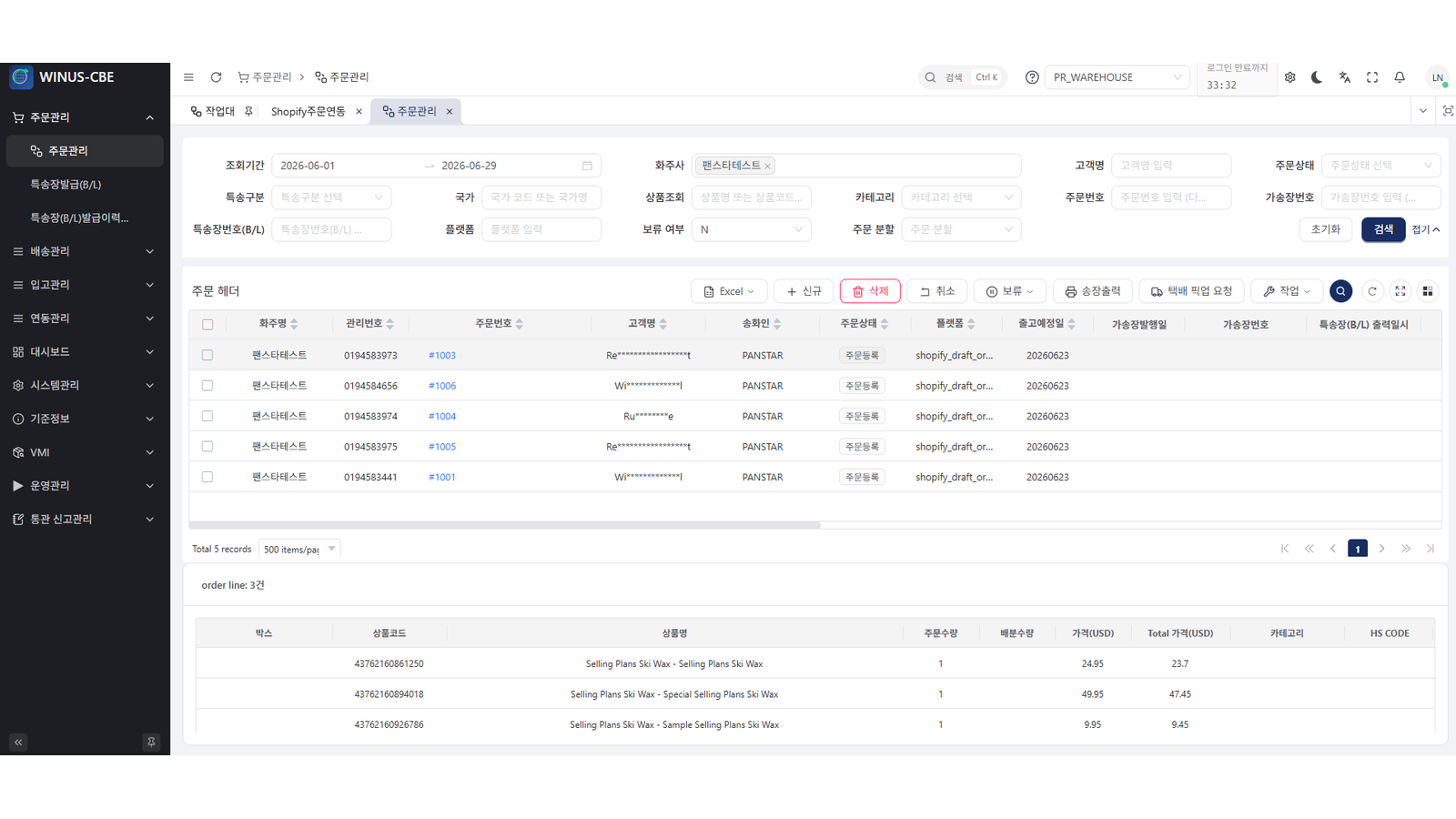
Task: Expand order header grid to fullscreen
Action: point(1400,291)
